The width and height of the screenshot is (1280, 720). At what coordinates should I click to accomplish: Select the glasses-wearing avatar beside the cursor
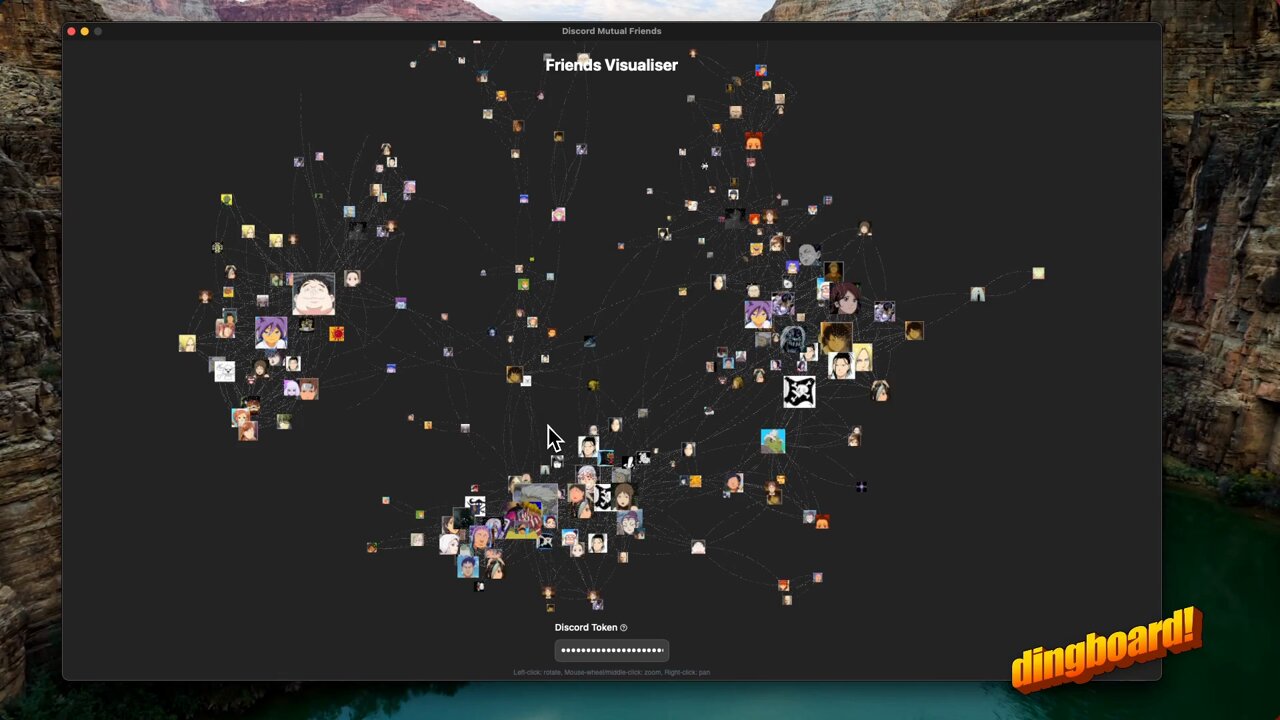pos(588,447)
